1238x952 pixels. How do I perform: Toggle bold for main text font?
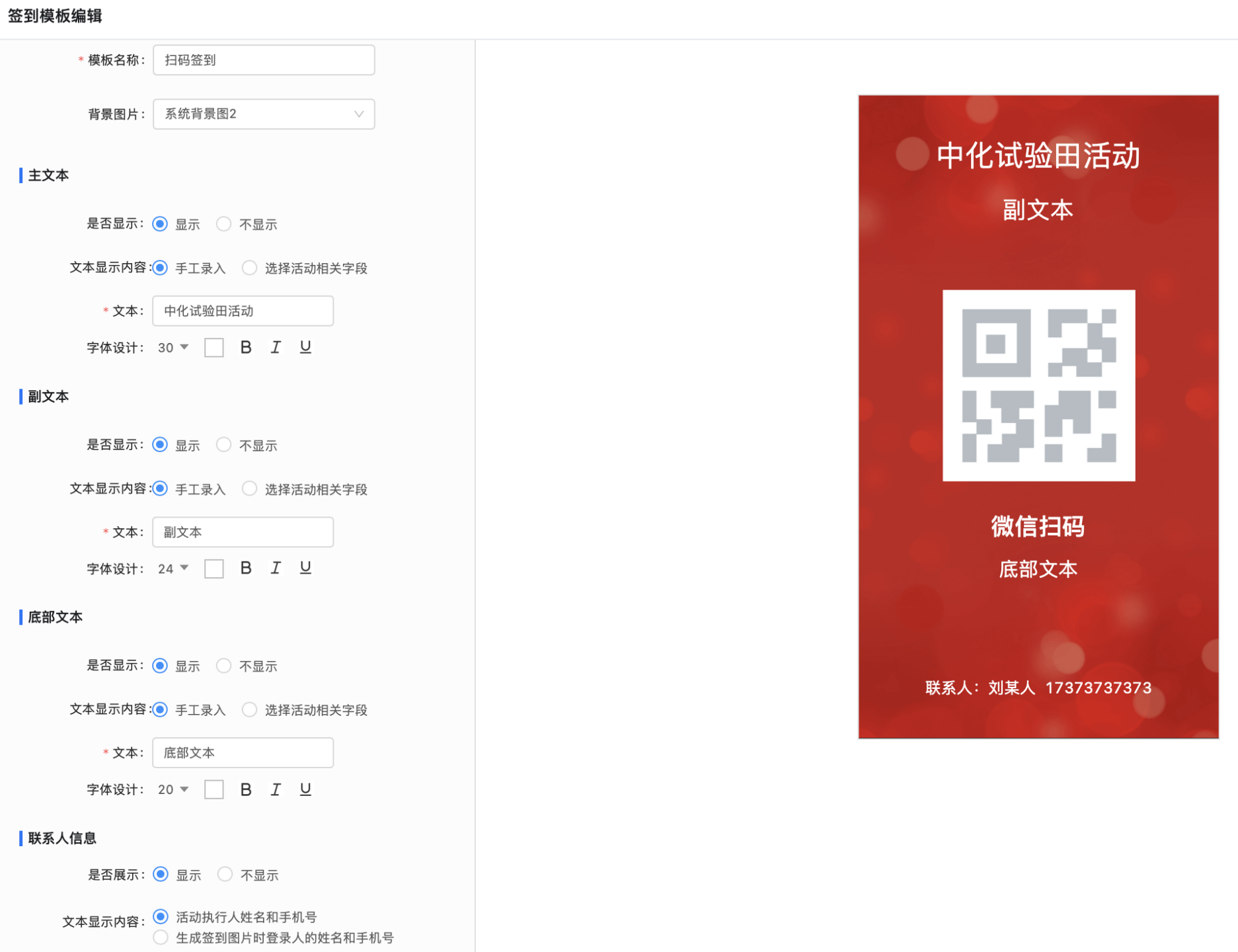pos(246,347)
